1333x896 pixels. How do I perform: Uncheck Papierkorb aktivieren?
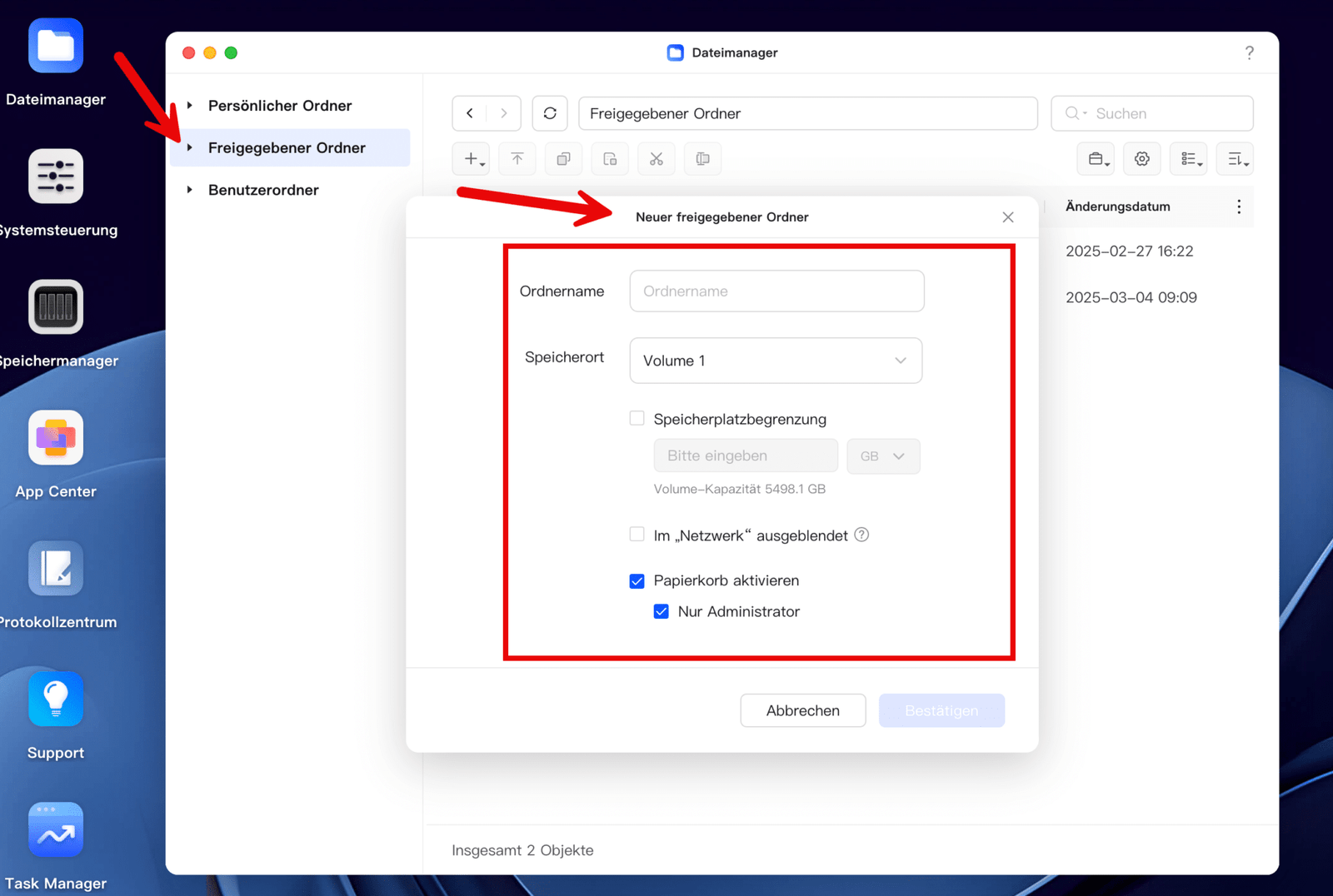coord(637,581)
